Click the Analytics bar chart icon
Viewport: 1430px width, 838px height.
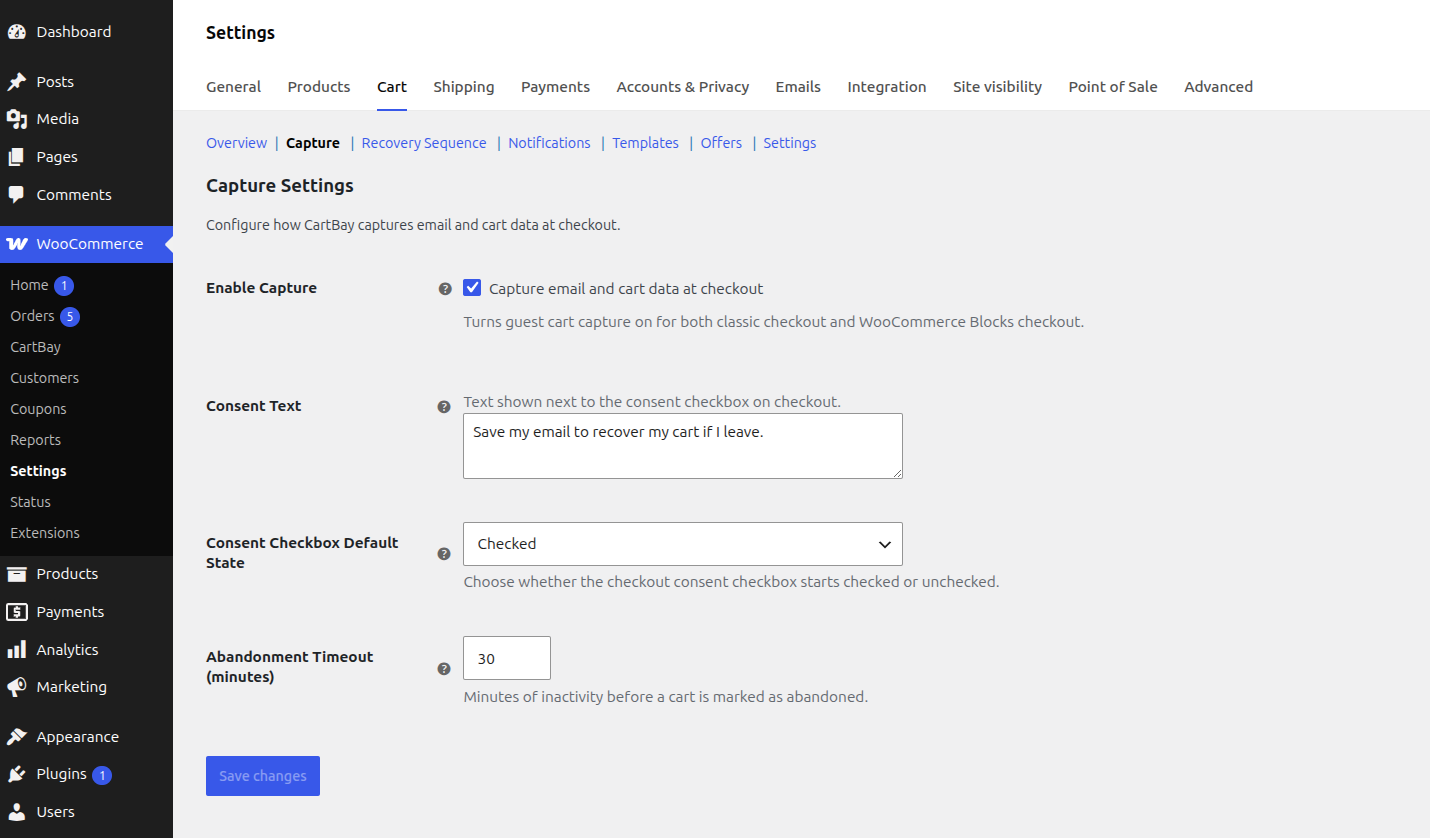(16, 650)
